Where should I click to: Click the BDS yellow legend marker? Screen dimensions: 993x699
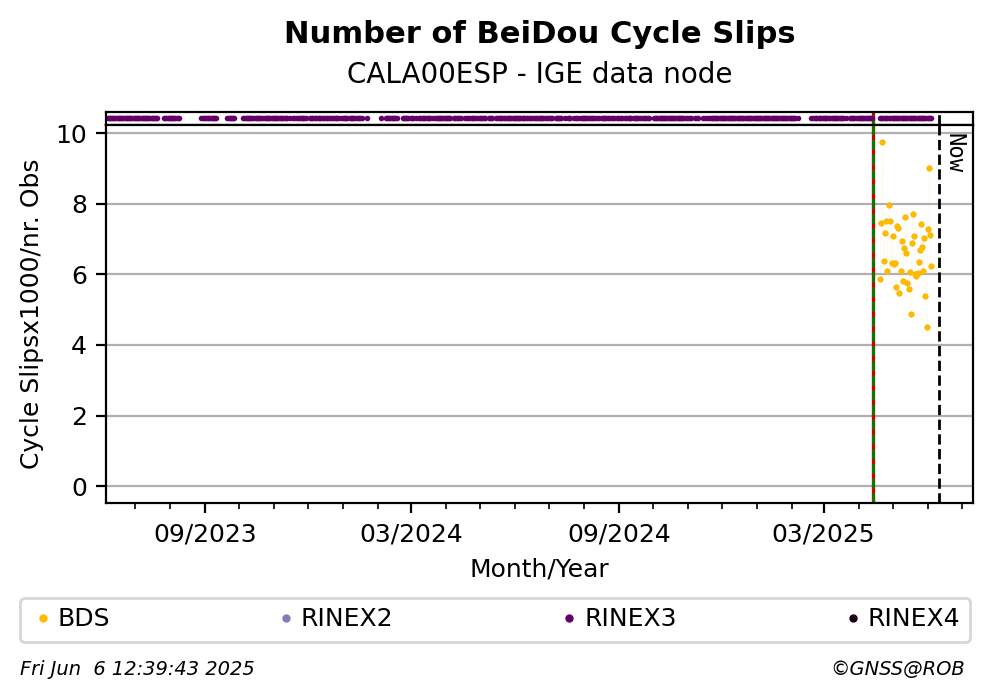click(x=43, y=619)
